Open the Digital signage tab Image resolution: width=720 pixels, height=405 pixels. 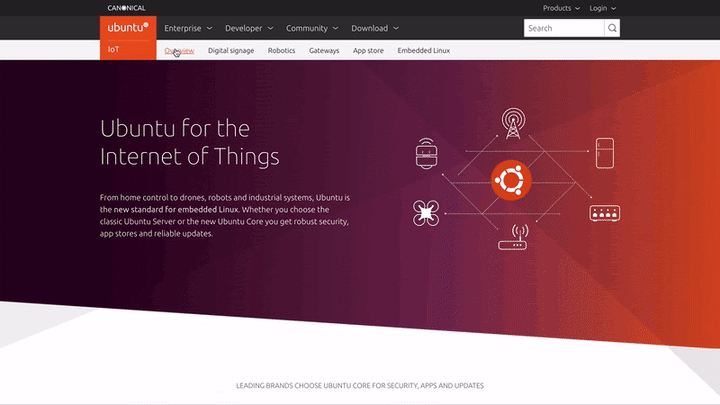(x=231, y=51)
